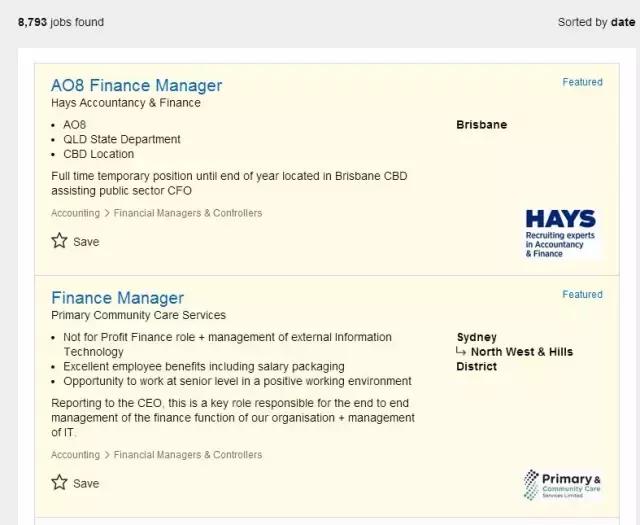The width and height of the screenshot is (640, 525).
Task: Click the star icon on Primary Community Care job
Action: 60,483
